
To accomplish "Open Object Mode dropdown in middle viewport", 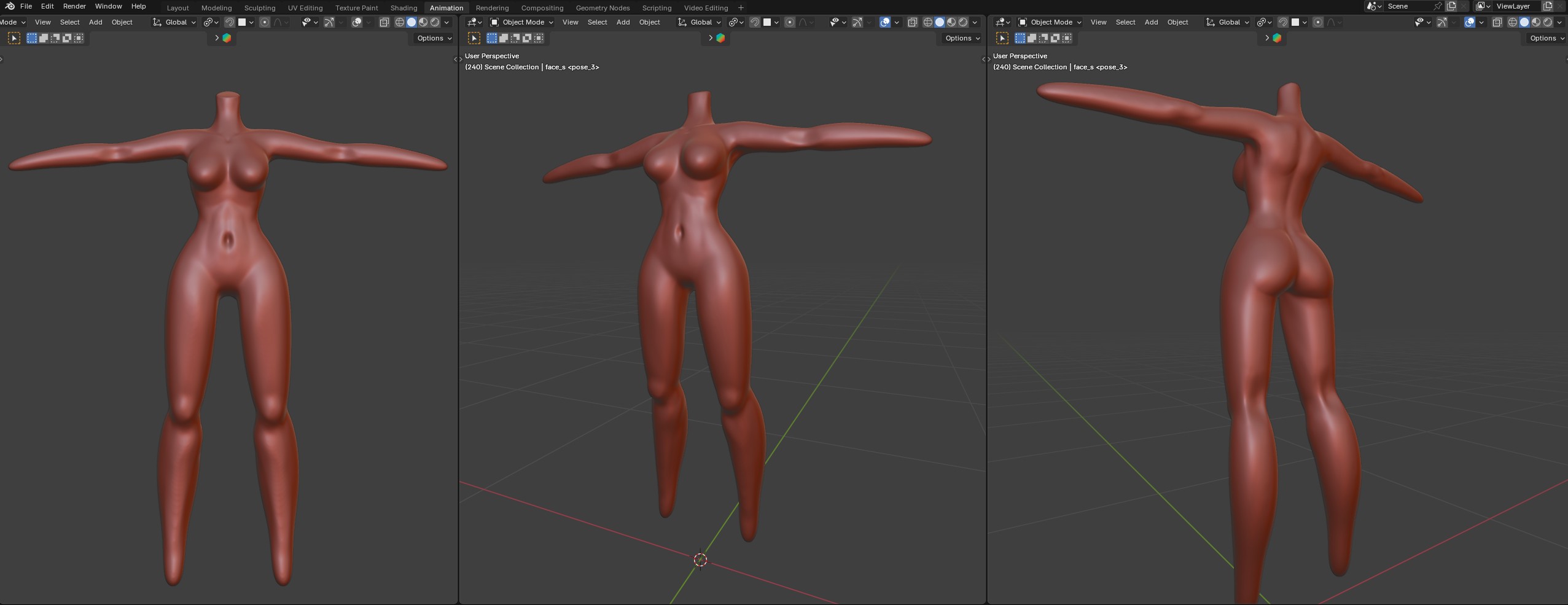I will click(521, 22).
